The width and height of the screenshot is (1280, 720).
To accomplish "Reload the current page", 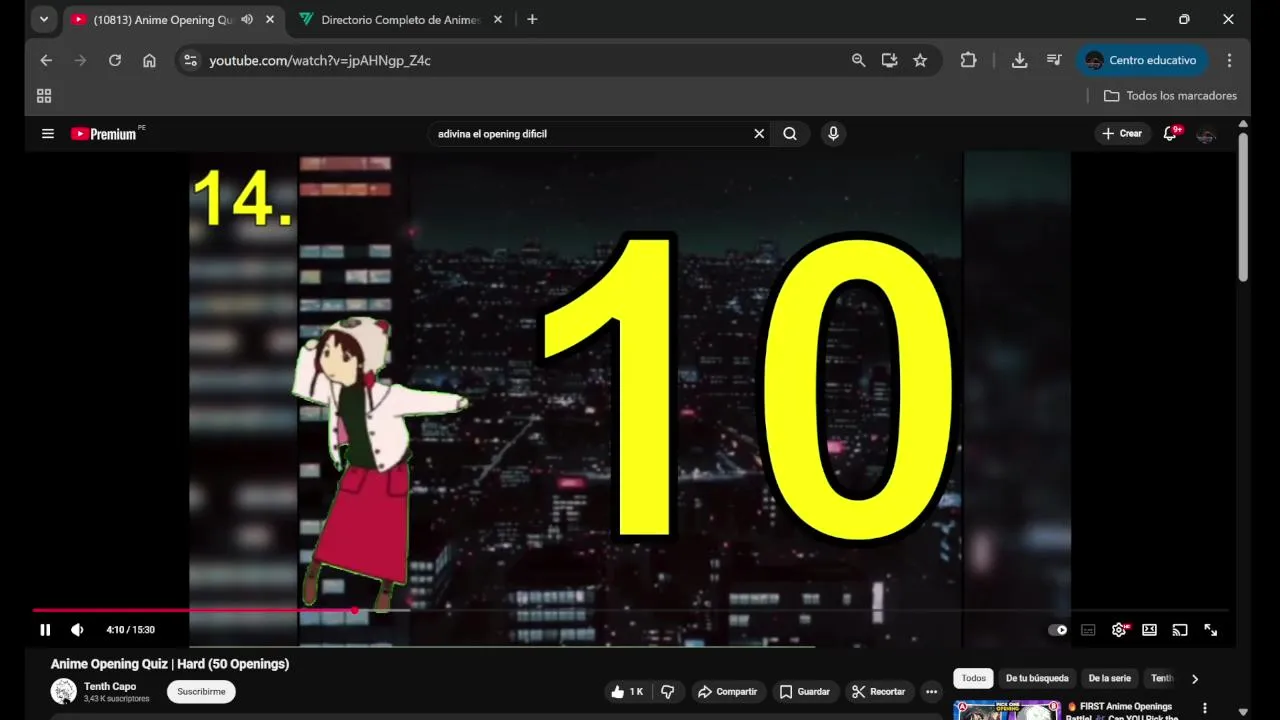I will click(x=115, y=60).
